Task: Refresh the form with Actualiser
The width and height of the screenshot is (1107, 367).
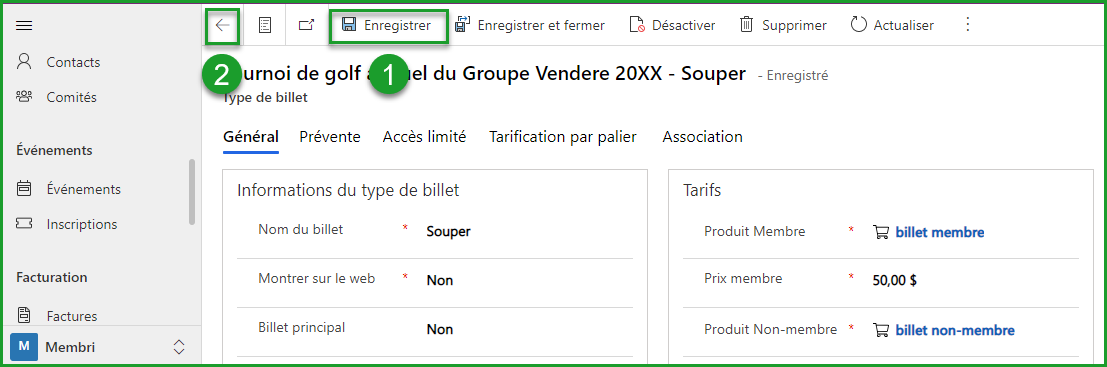Action: (892, 25)
